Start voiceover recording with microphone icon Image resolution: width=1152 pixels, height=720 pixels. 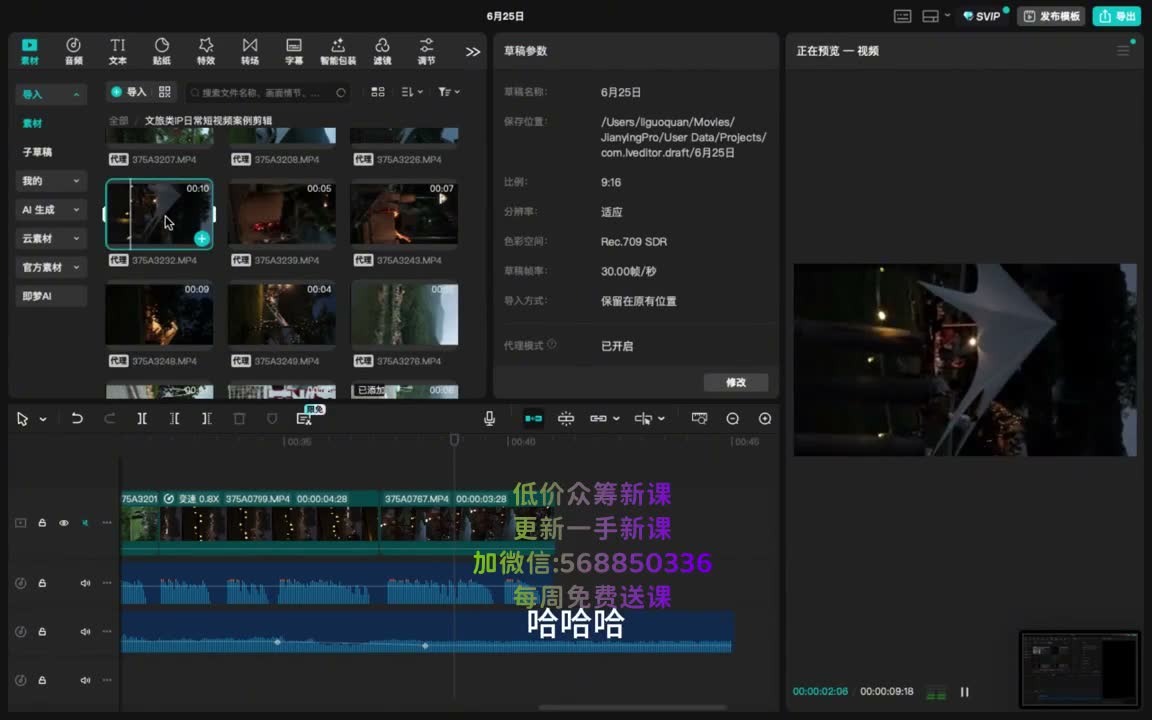(489, 419)
